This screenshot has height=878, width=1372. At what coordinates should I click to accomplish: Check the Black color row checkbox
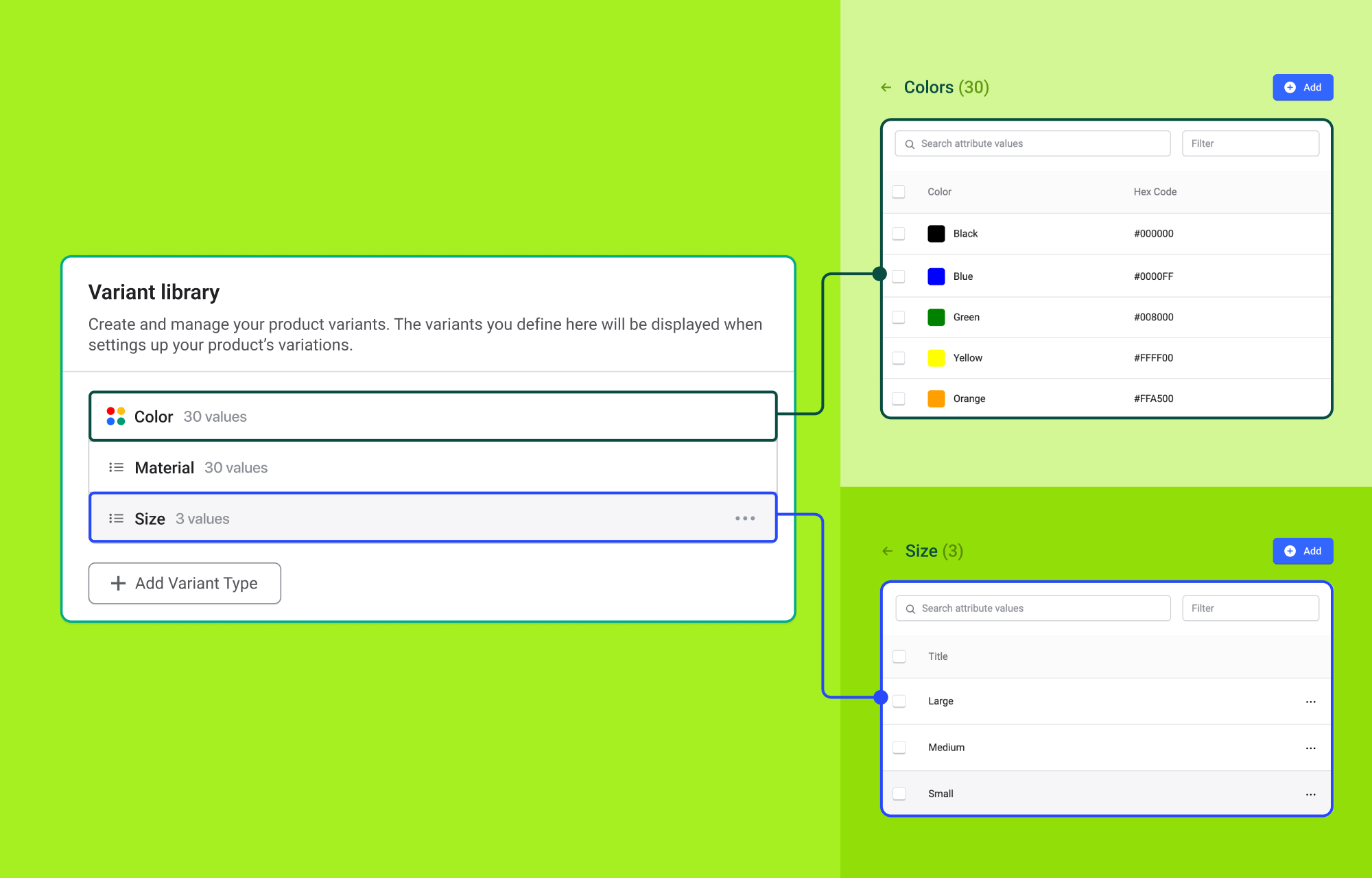pyautogui.click(x=899, y=234)
